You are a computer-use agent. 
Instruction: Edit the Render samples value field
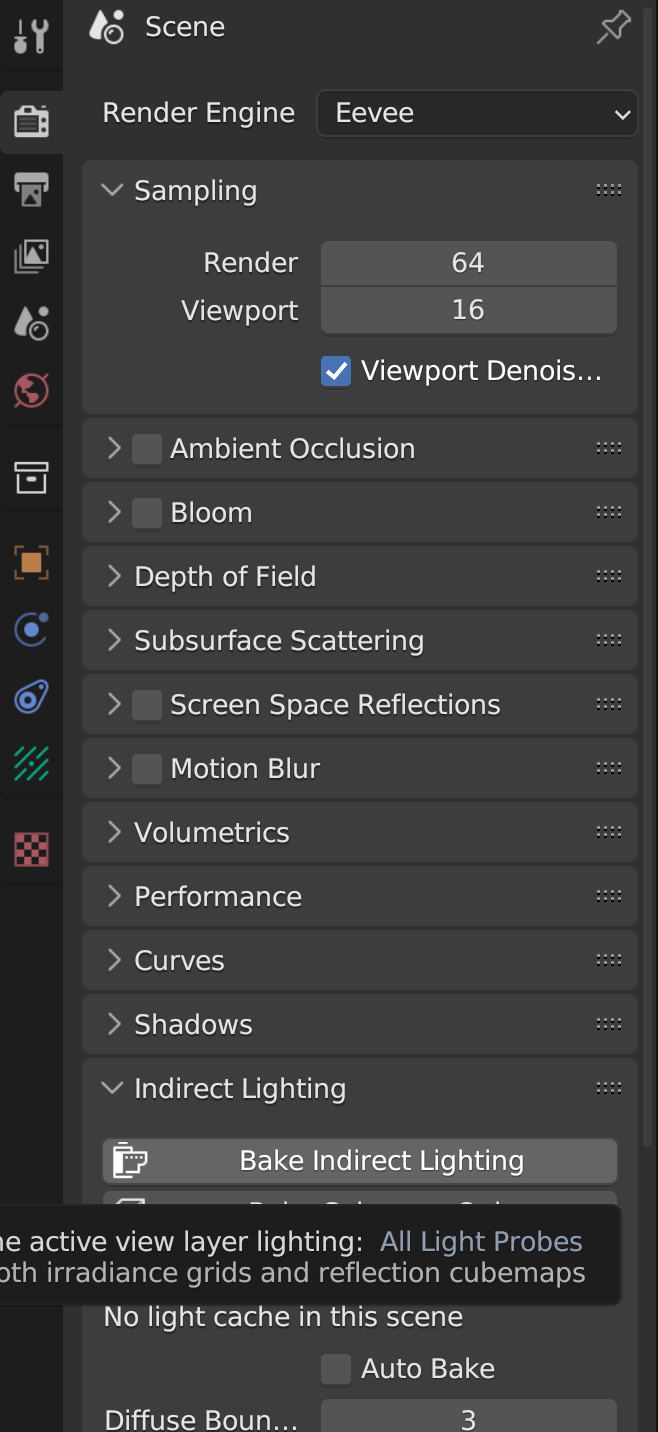468,262
